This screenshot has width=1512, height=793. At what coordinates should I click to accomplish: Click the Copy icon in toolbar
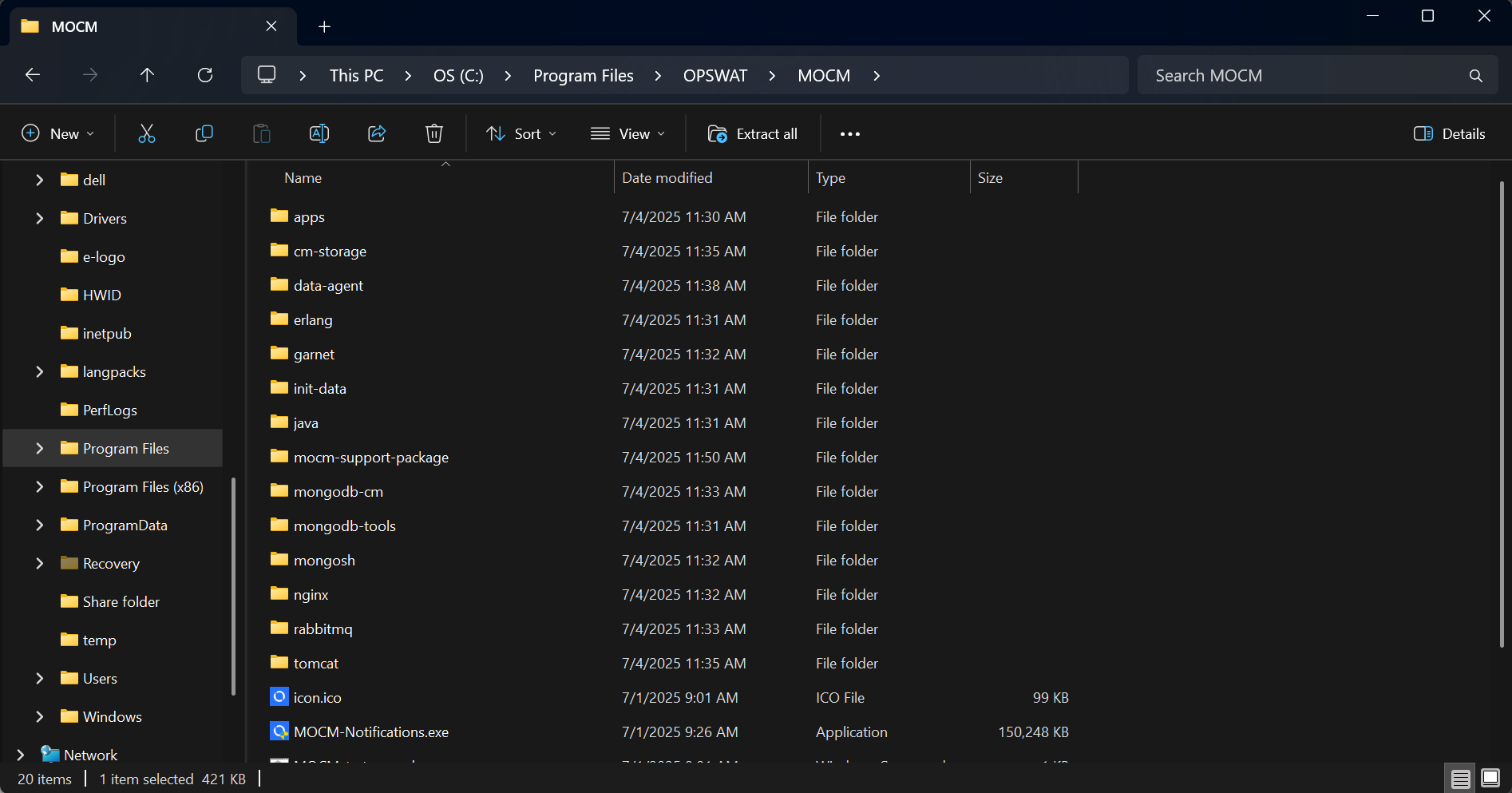pos(204,133)
